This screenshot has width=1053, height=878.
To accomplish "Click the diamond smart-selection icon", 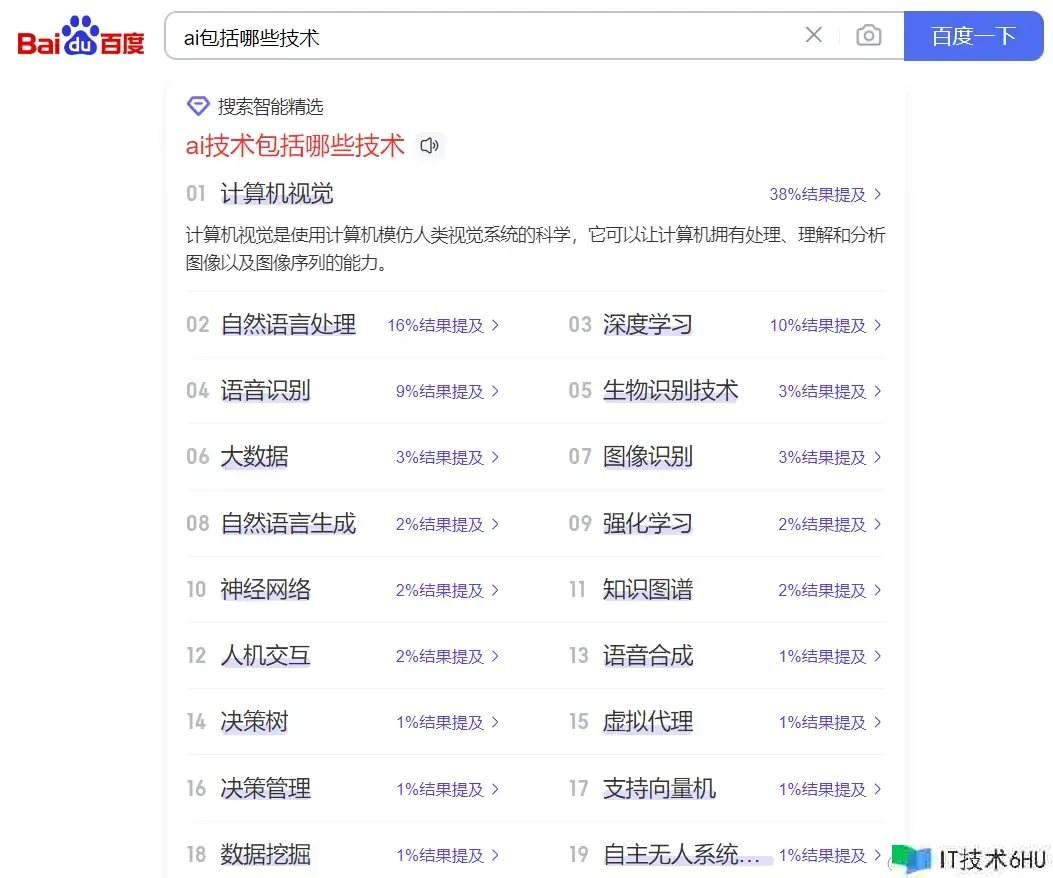I will click(x=198, y=107).
